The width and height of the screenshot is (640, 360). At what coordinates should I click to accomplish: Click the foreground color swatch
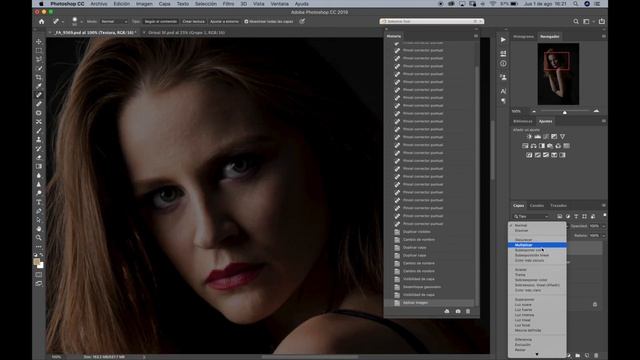[37, 262]
